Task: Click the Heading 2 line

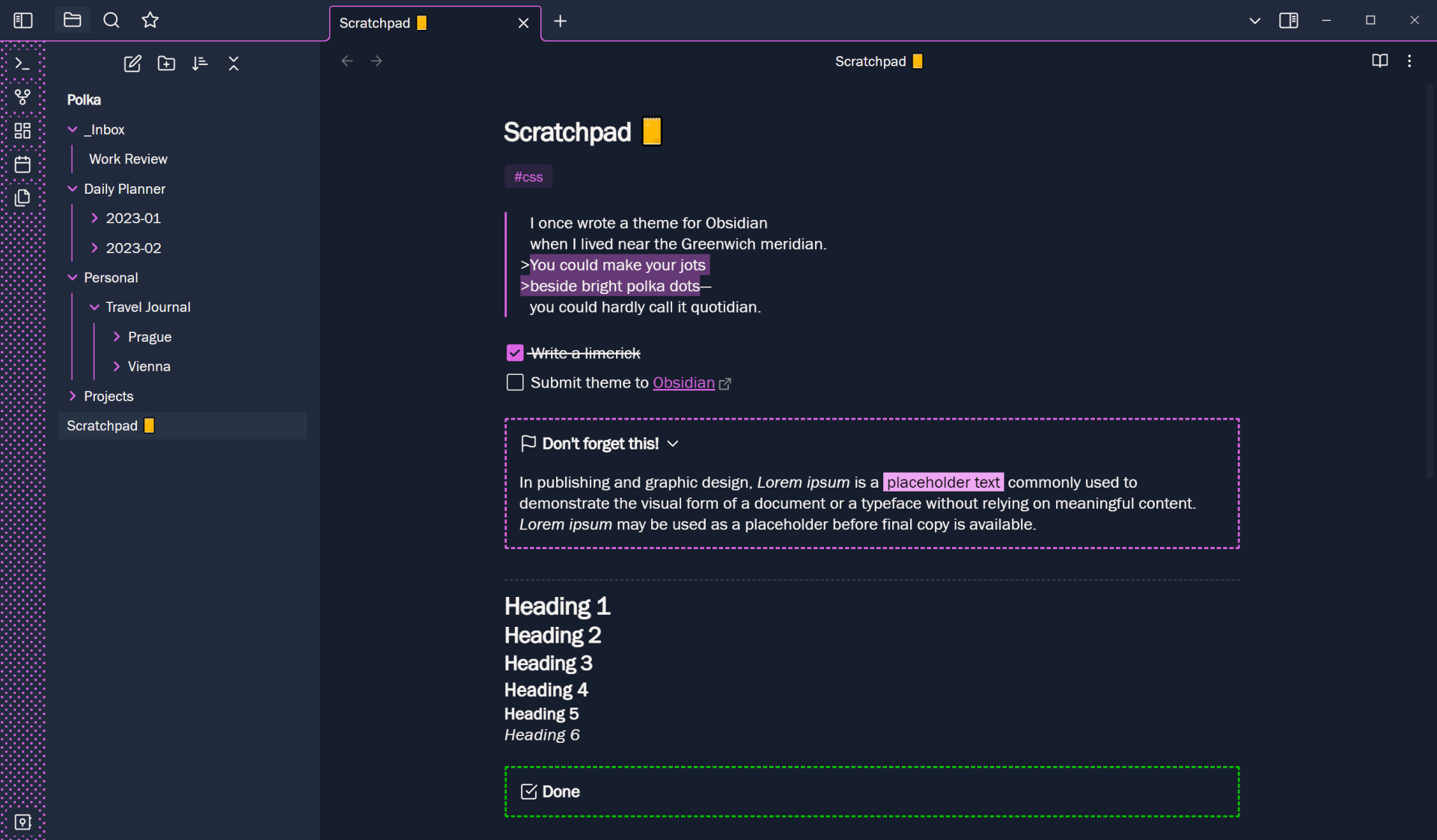Action: [x=552, y=635]
